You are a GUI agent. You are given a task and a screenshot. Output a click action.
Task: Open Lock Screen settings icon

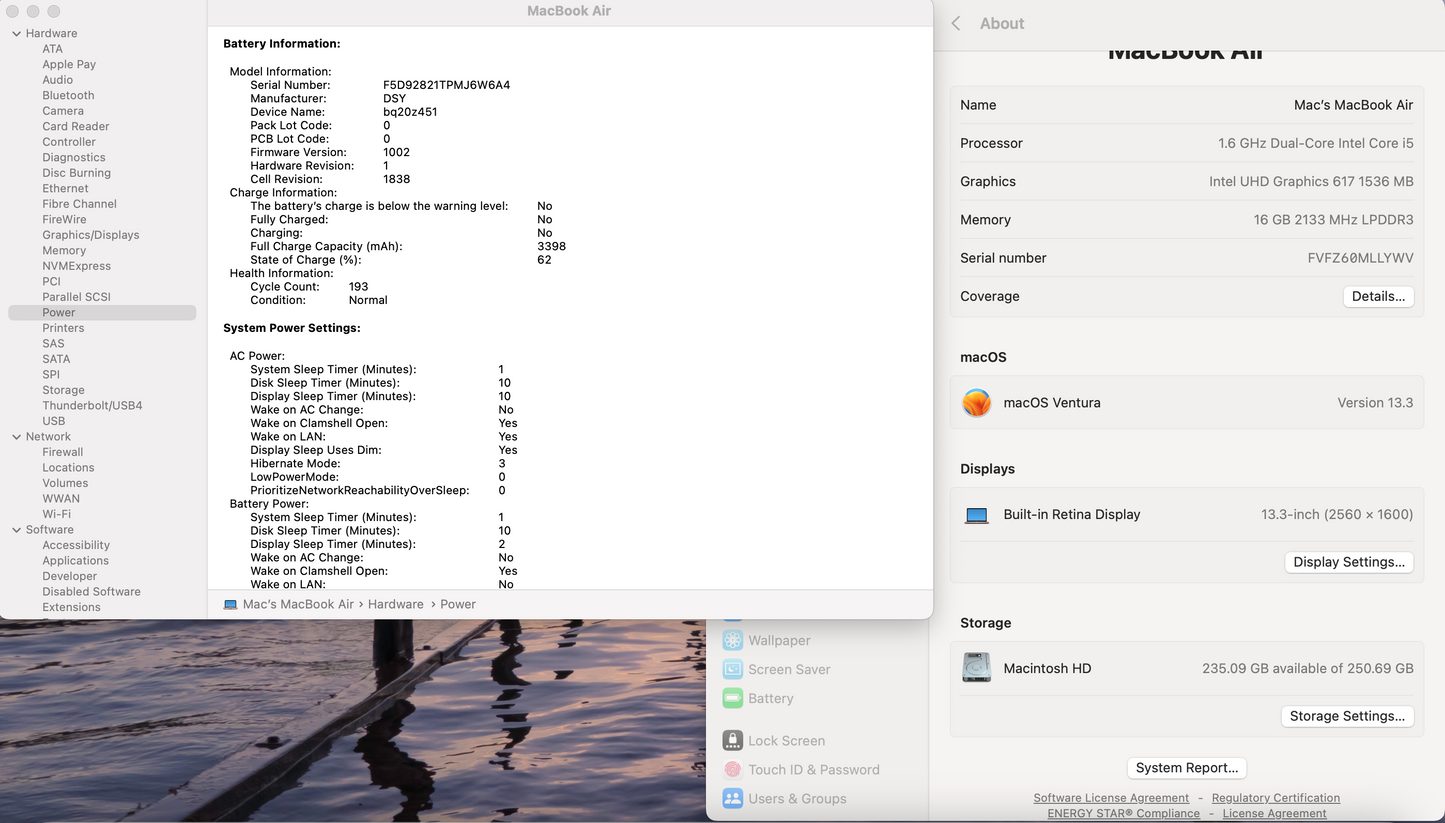[733, 741]
